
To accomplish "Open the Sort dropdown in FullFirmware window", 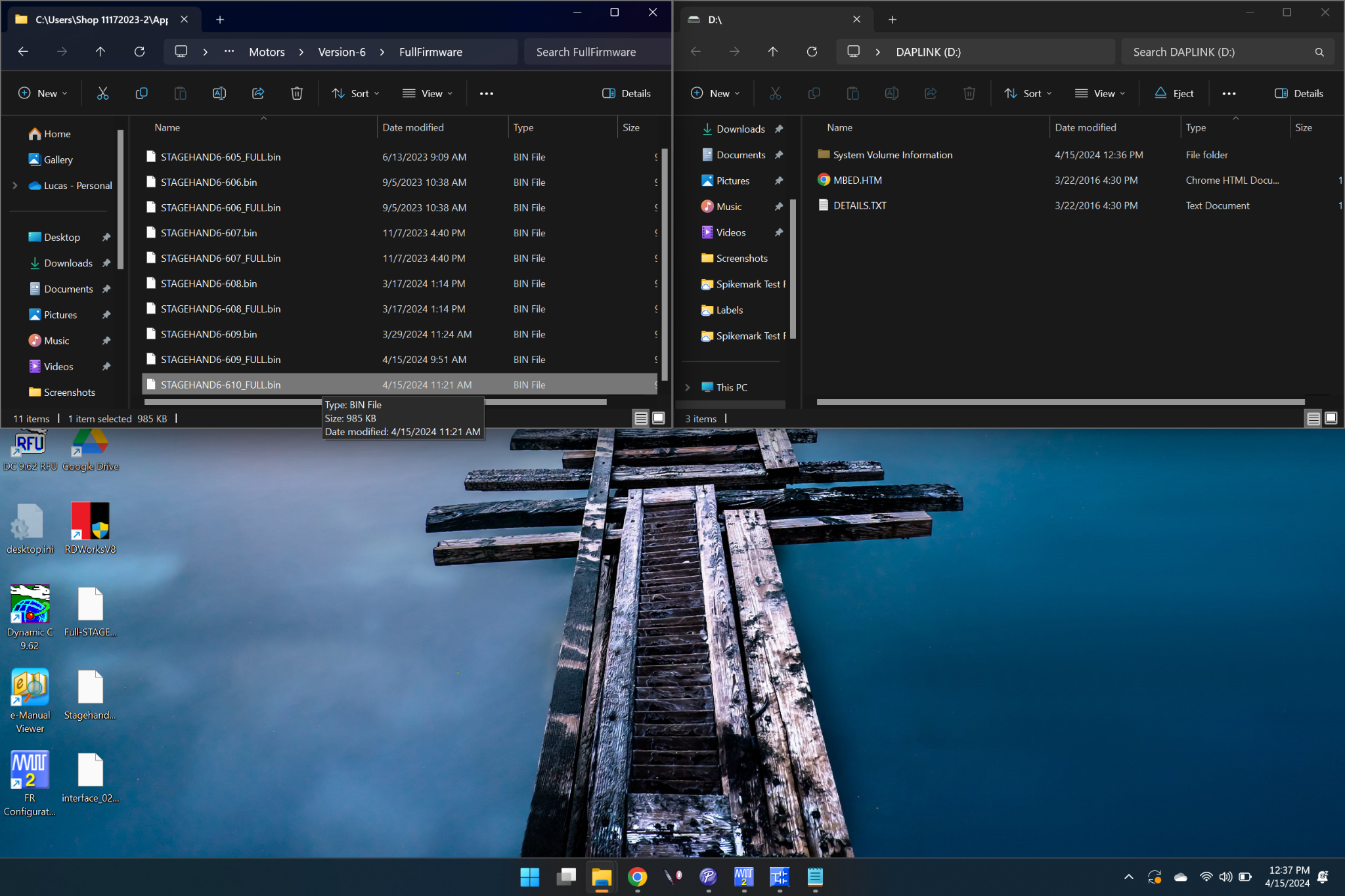I will [x=355, y=93].
